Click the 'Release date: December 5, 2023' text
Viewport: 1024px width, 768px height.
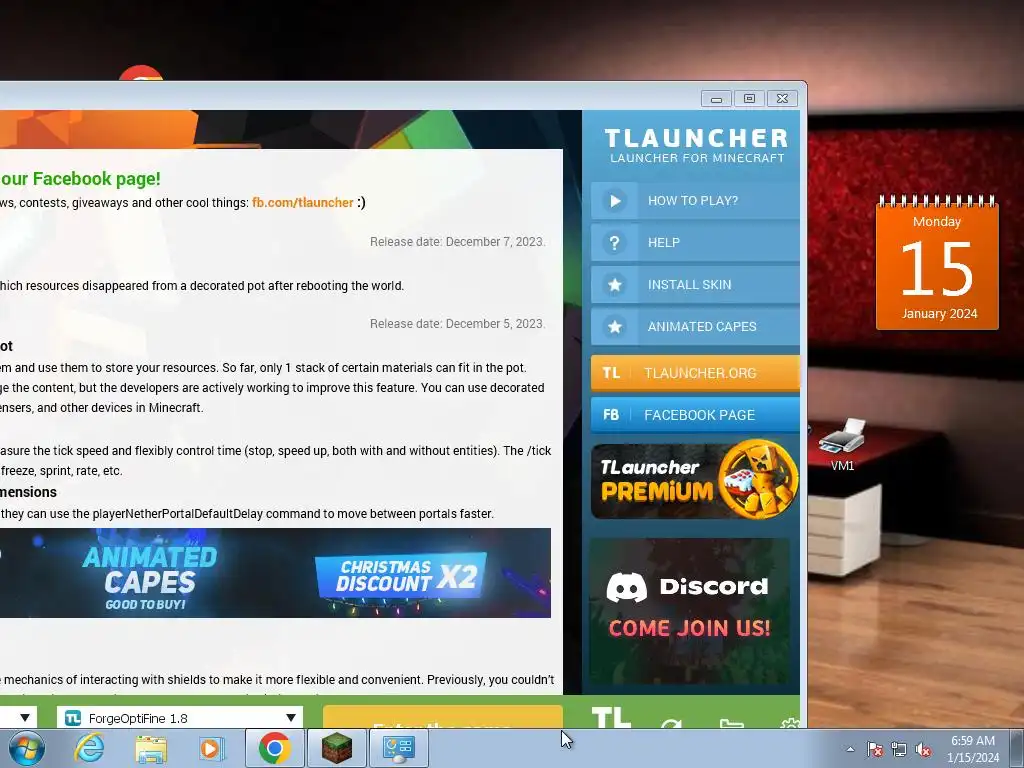click(x=458, y=323)
